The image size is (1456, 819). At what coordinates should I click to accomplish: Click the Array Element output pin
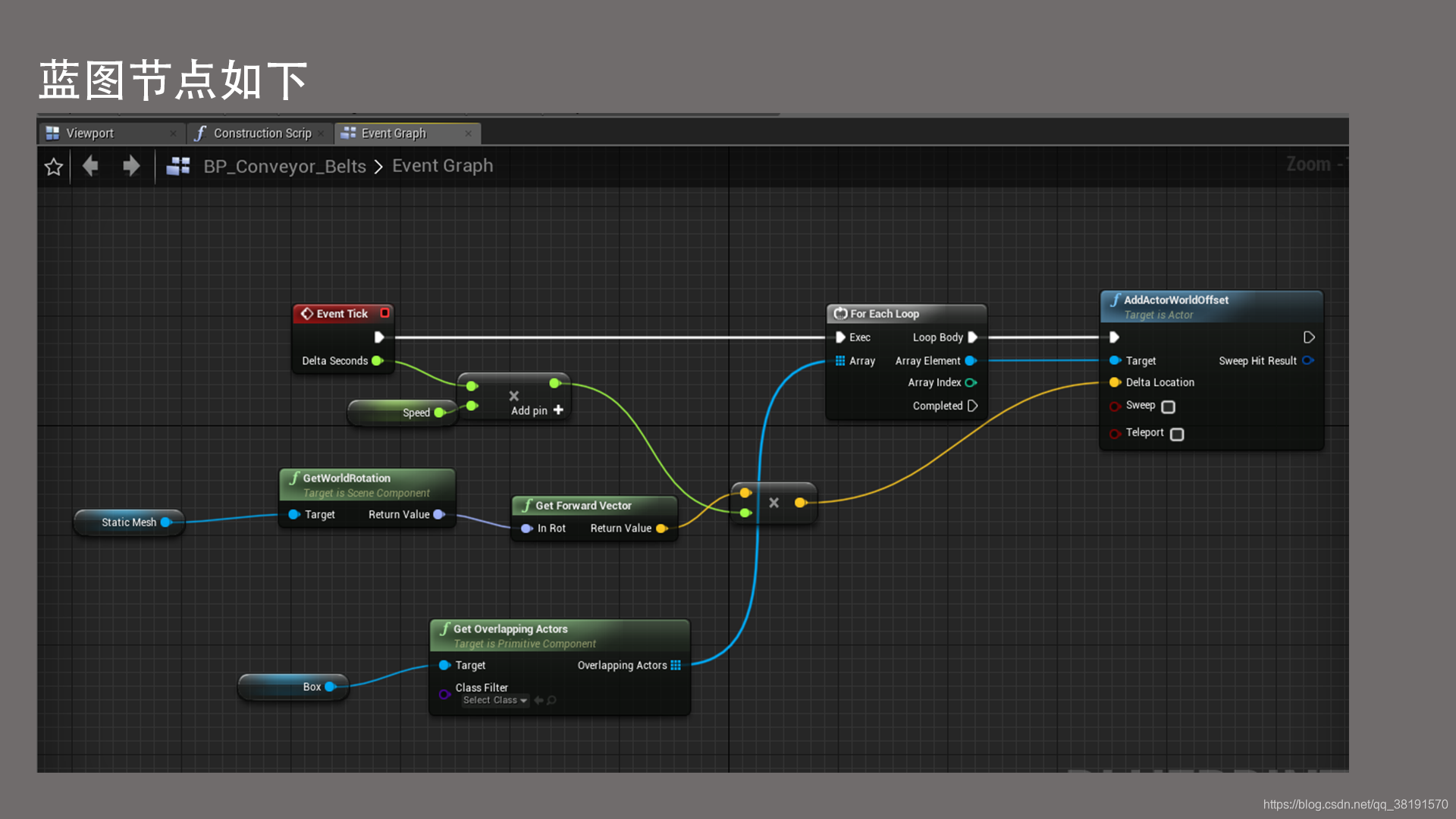coord(970,361)
